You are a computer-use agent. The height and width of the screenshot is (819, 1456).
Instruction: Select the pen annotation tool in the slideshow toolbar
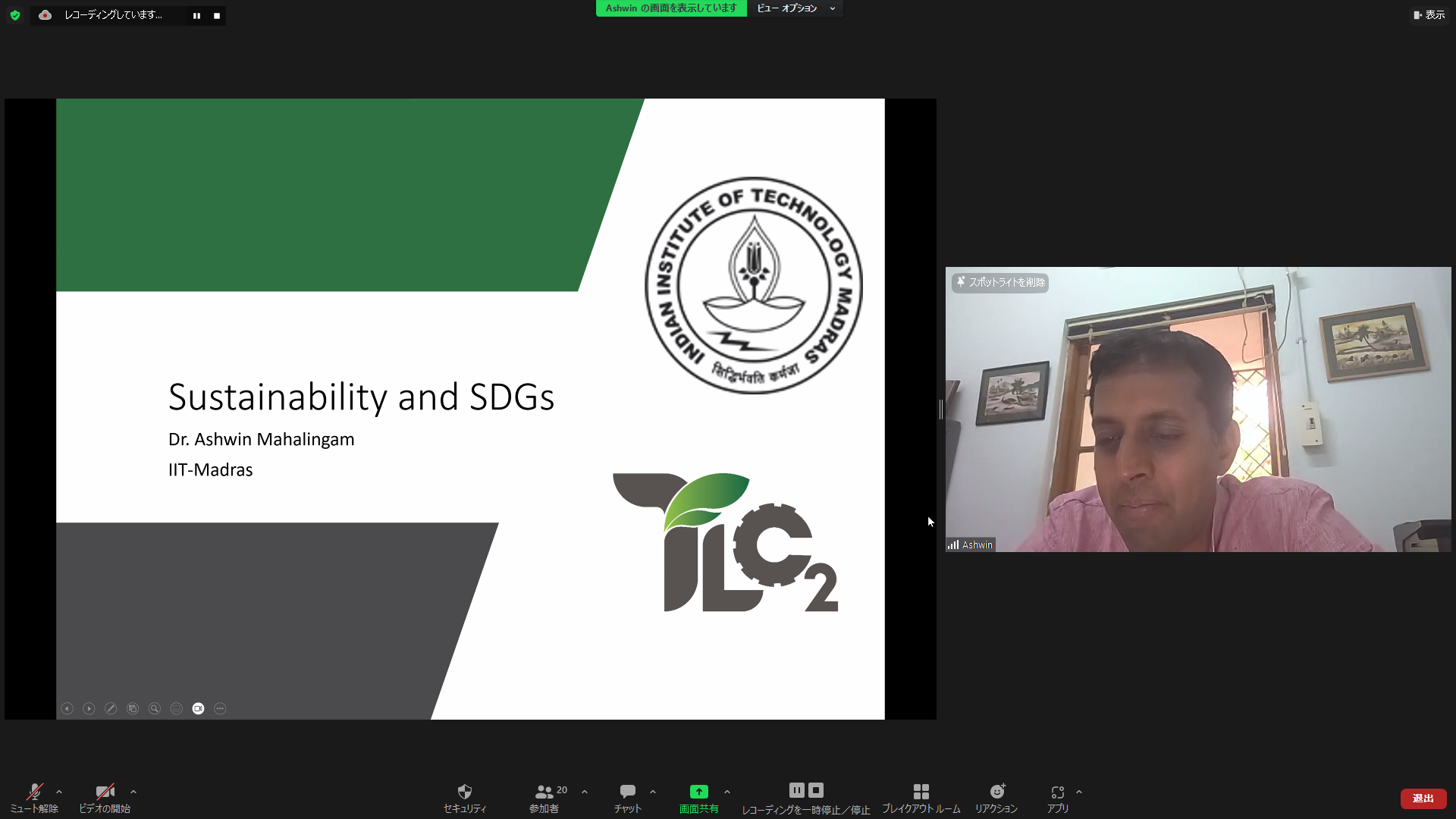[111, 708]
